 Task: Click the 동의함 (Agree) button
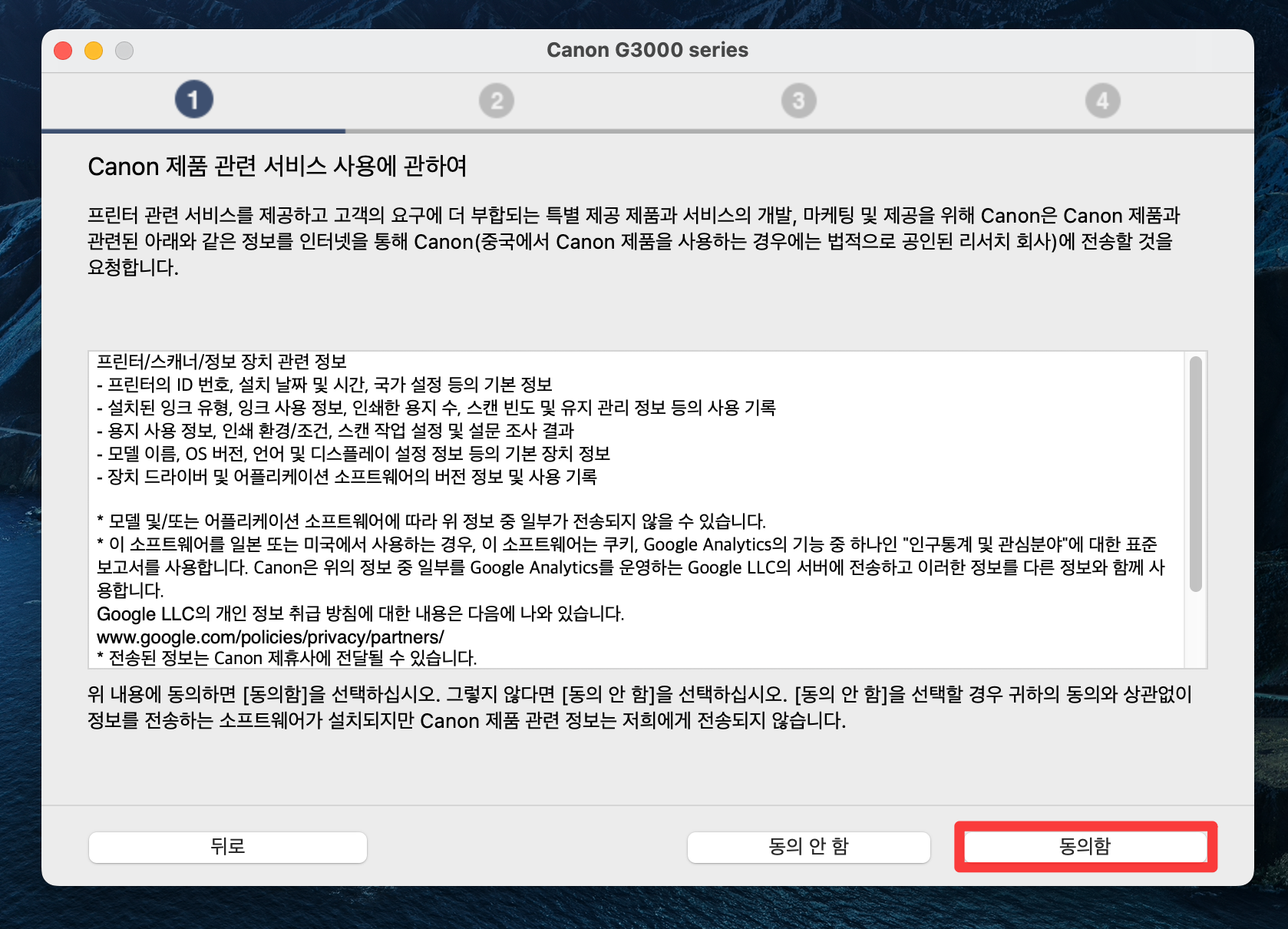pos(1085,847)
